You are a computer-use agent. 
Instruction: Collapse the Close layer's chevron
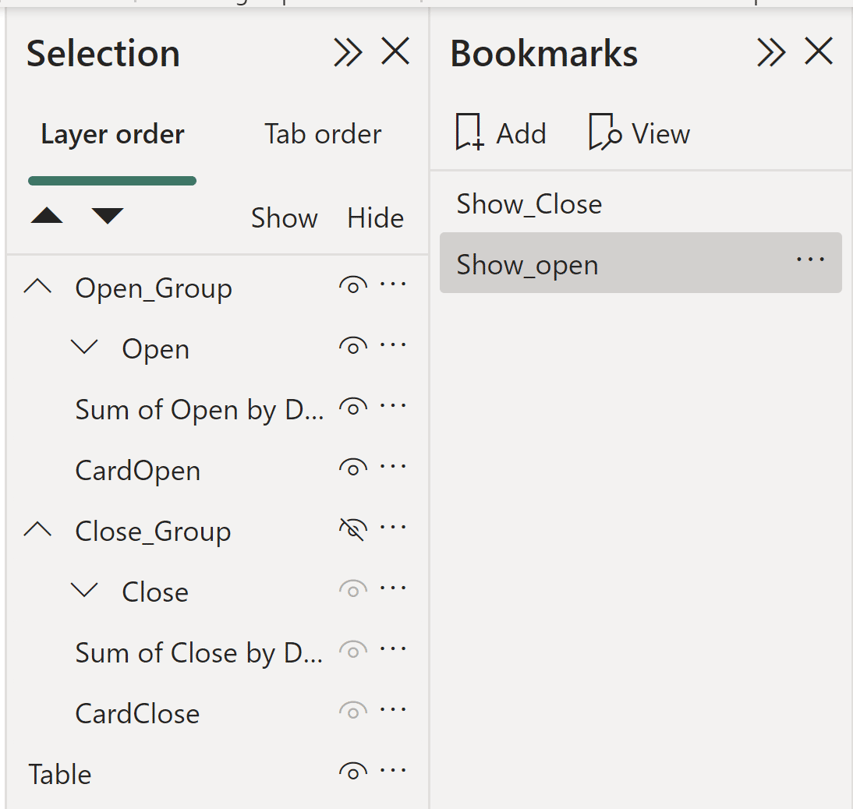(84, 591)
